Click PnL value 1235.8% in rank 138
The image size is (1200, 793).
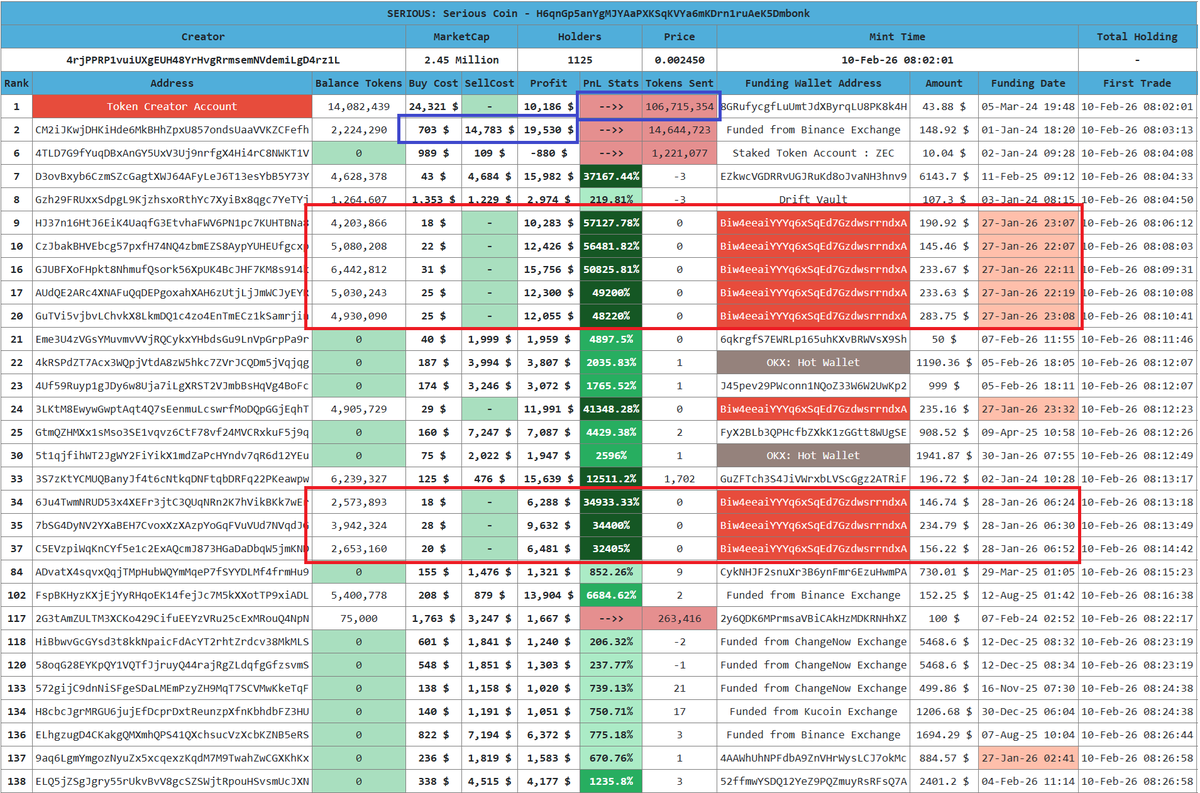point(610,781)
